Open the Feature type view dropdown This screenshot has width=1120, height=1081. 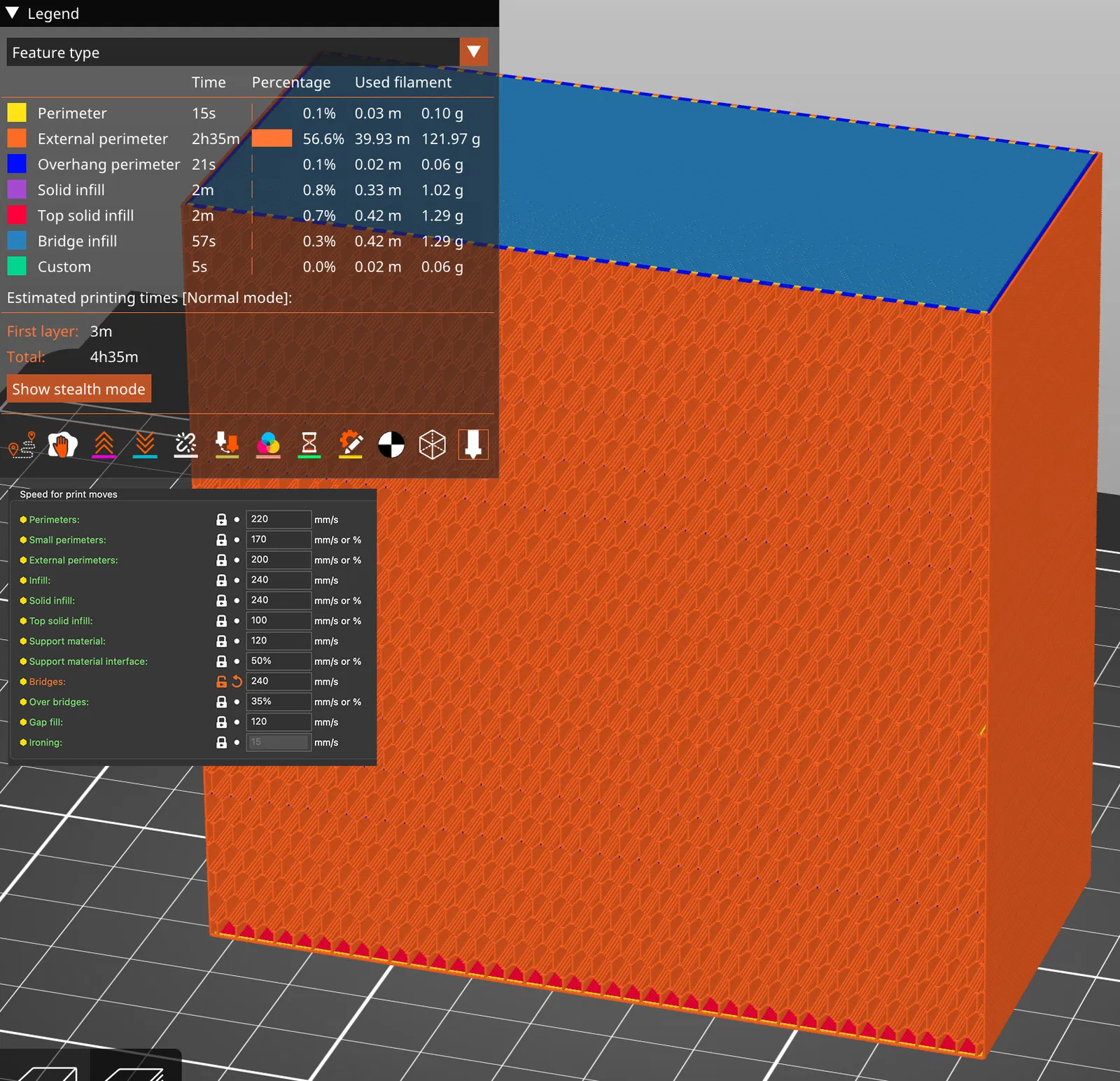474,52
